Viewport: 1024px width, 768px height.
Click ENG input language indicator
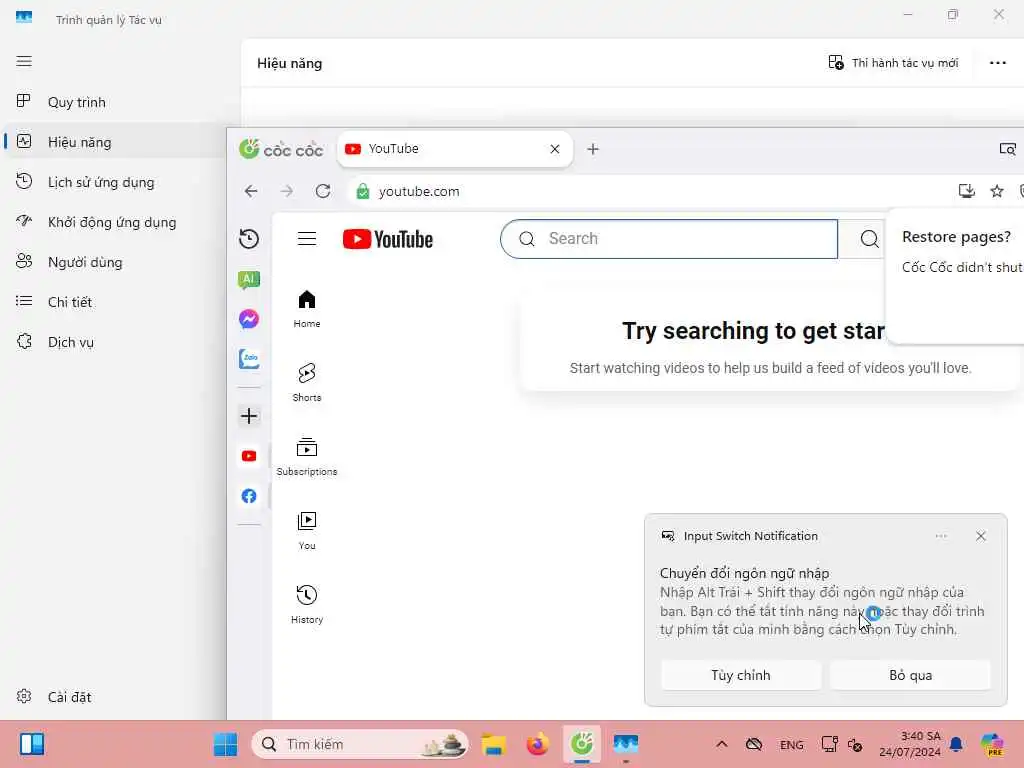click(x=792, y=744)
